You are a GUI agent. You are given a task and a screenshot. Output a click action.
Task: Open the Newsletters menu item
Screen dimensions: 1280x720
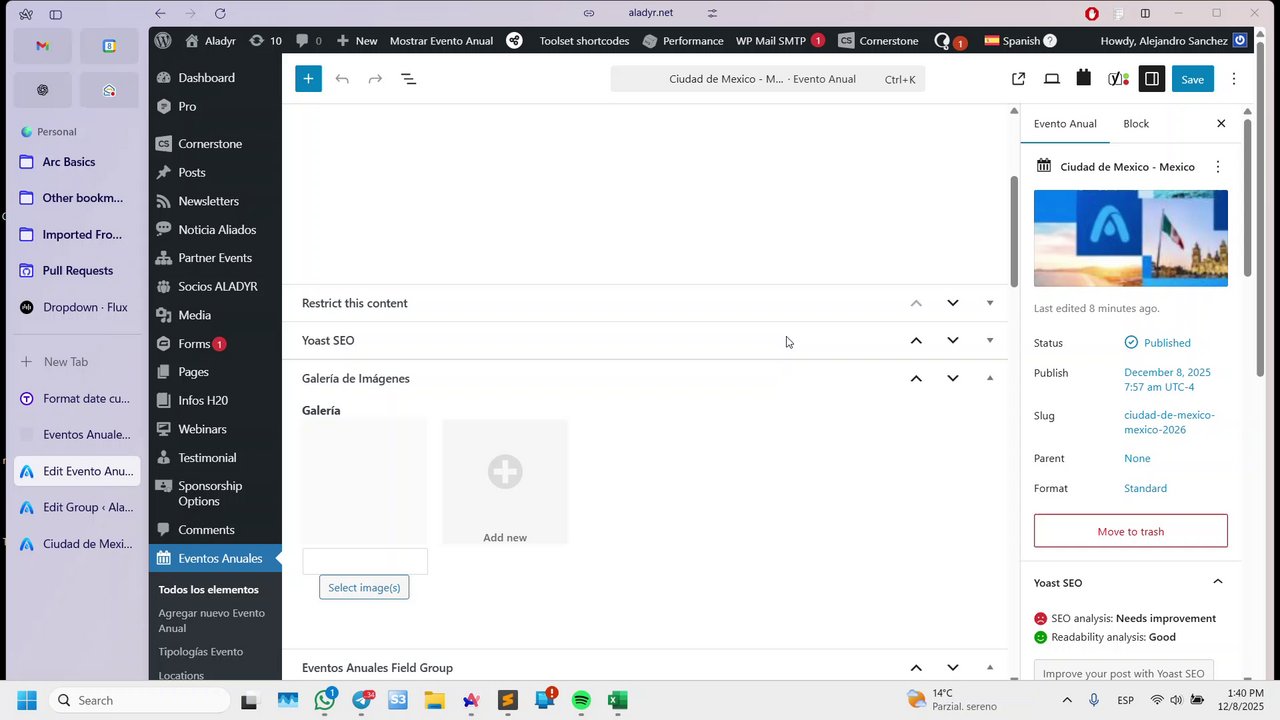point(208,201)
